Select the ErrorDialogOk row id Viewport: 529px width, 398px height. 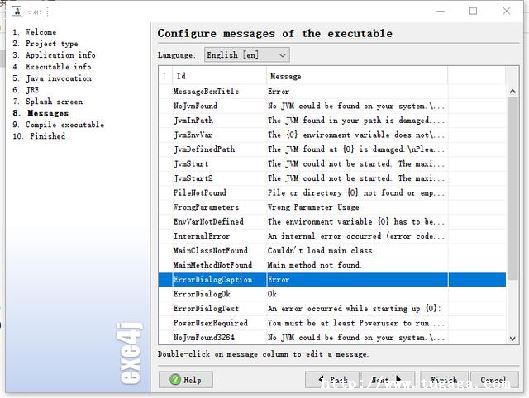202,294
